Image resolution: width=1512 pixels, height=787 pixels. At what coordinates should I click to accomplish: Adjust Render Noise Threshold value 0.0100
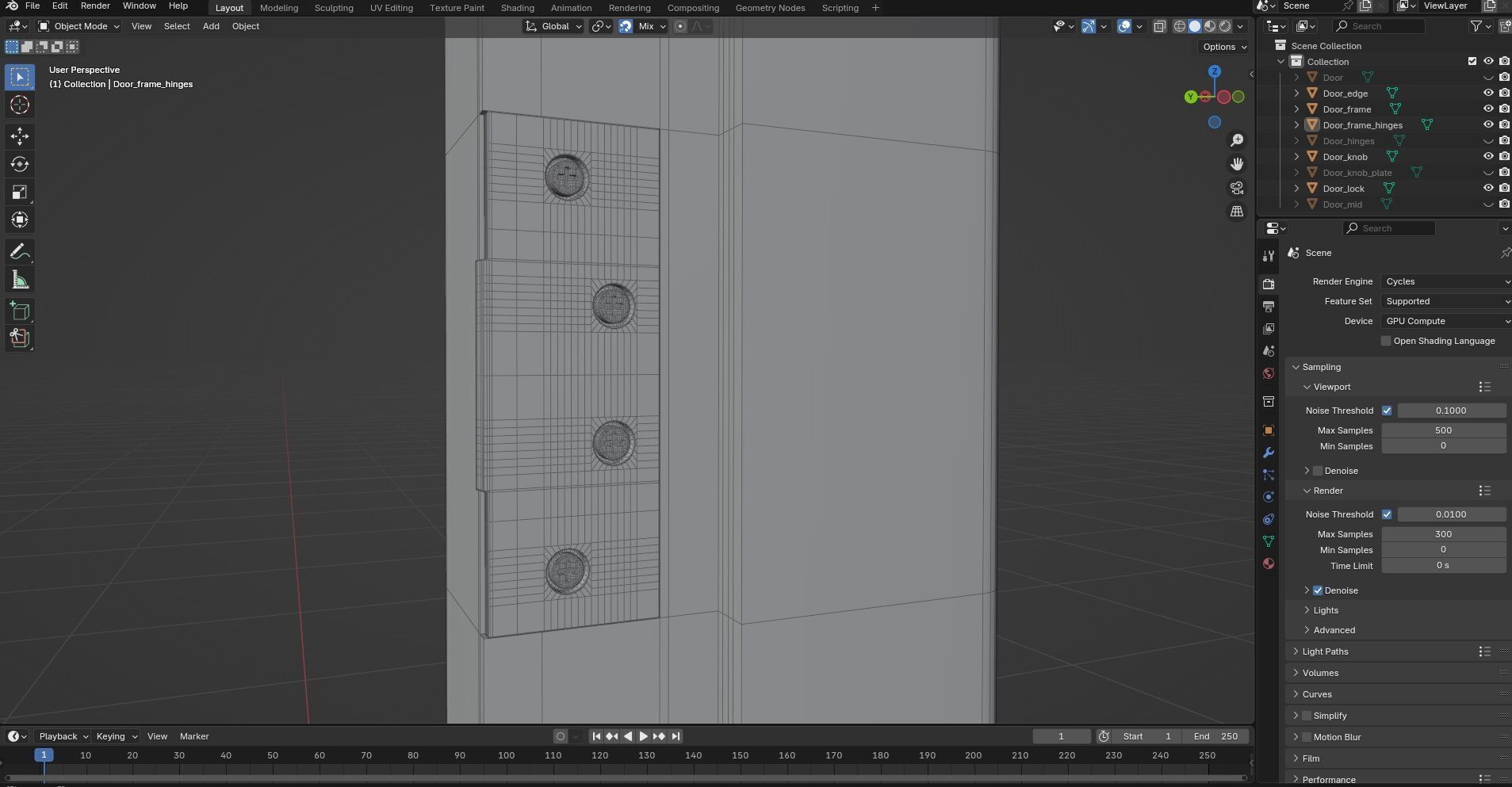[1451, 514]
